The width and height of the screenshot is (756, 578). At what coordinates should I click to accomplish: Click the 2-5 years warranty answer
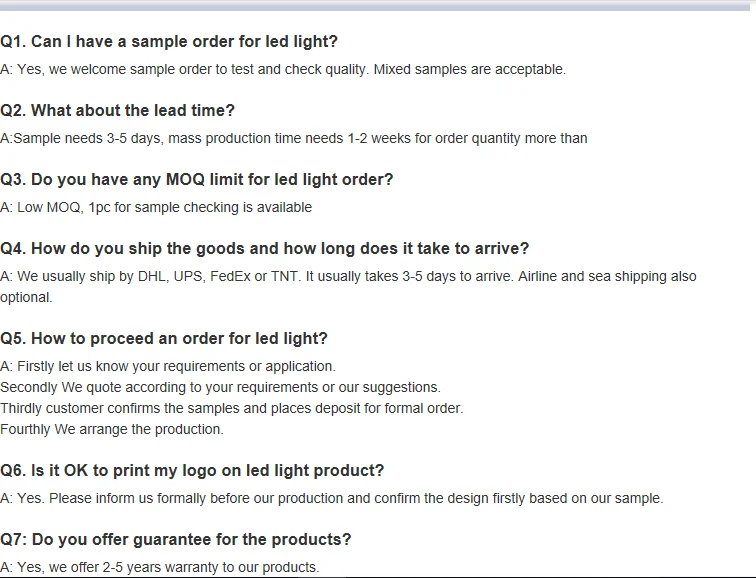(x=160, y=567)
